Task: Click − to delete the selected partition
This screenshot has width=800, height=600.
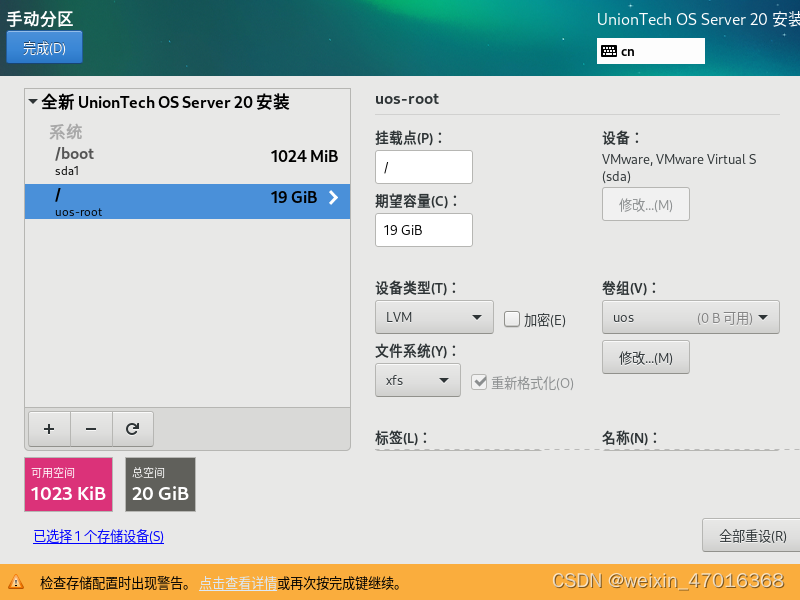Action: pos(90,428)
